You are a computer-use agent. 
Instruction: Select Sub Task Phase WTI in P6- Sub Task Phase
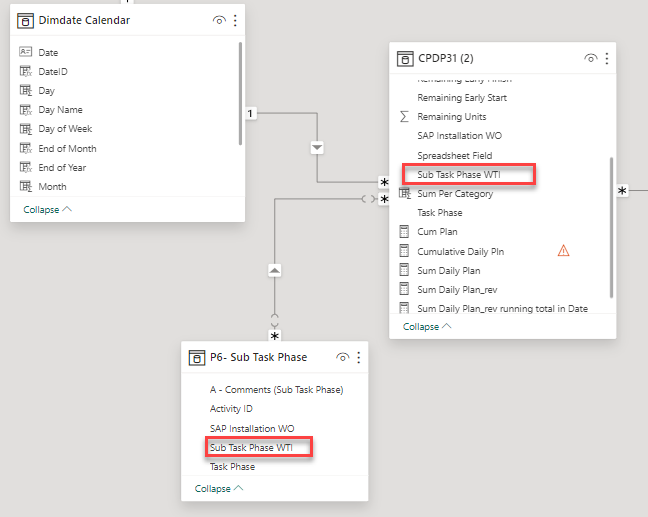pyautogui.click(x=251, y=448)
